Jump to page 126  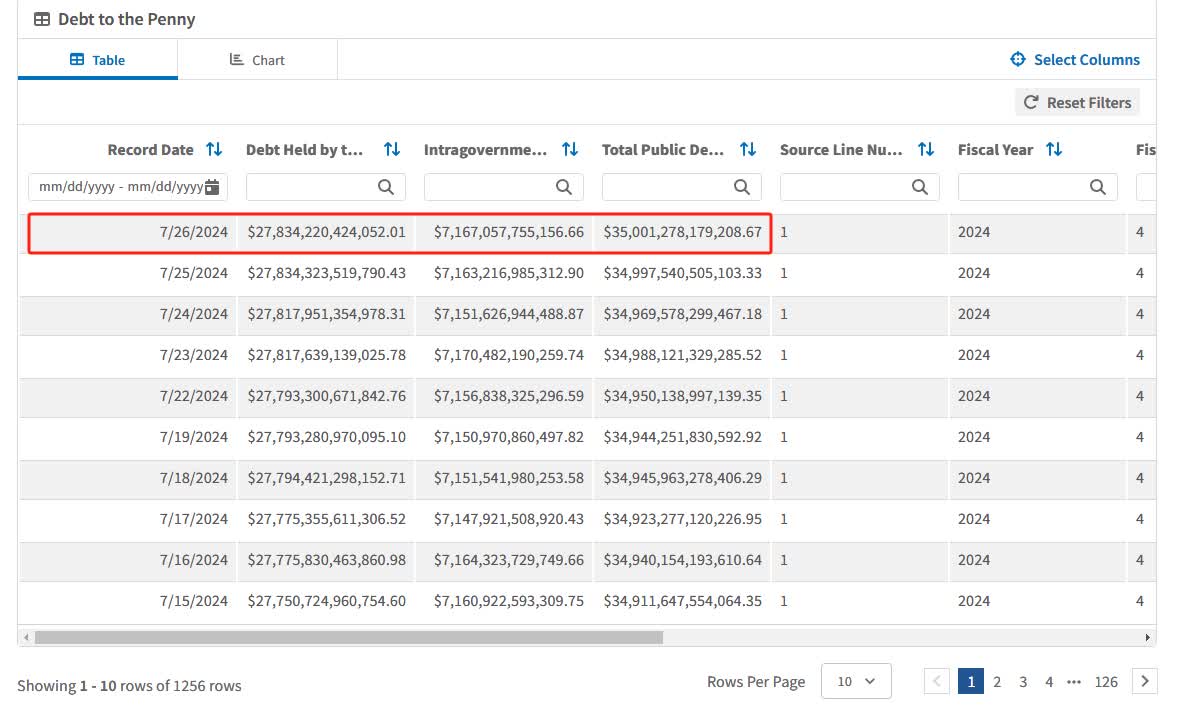(x=1106, y=681)
